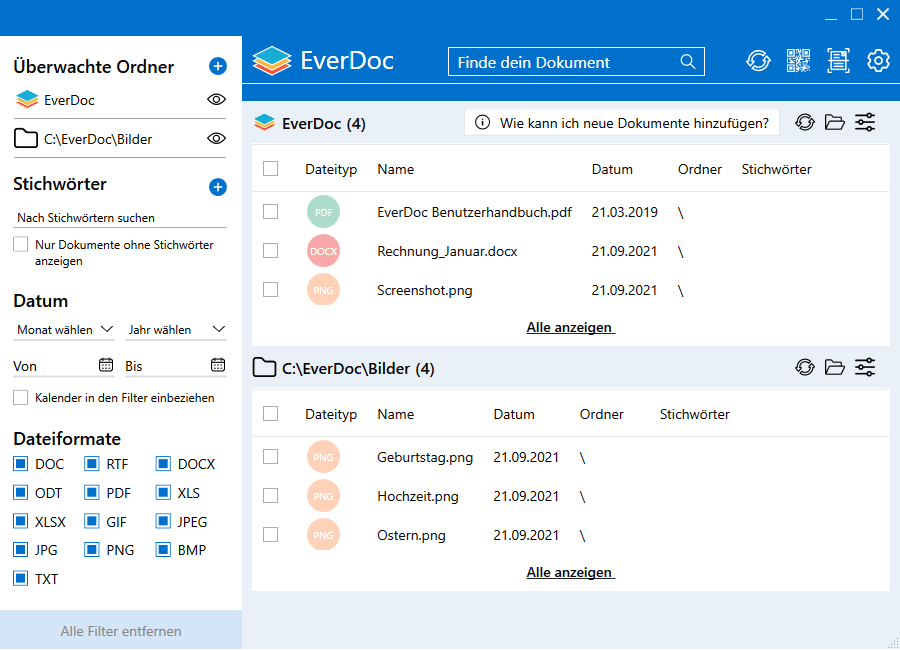The width and height of the screenshot is (900, 650).
Task: Open folder icon for EverDoc section
Action: pos(835,123)
